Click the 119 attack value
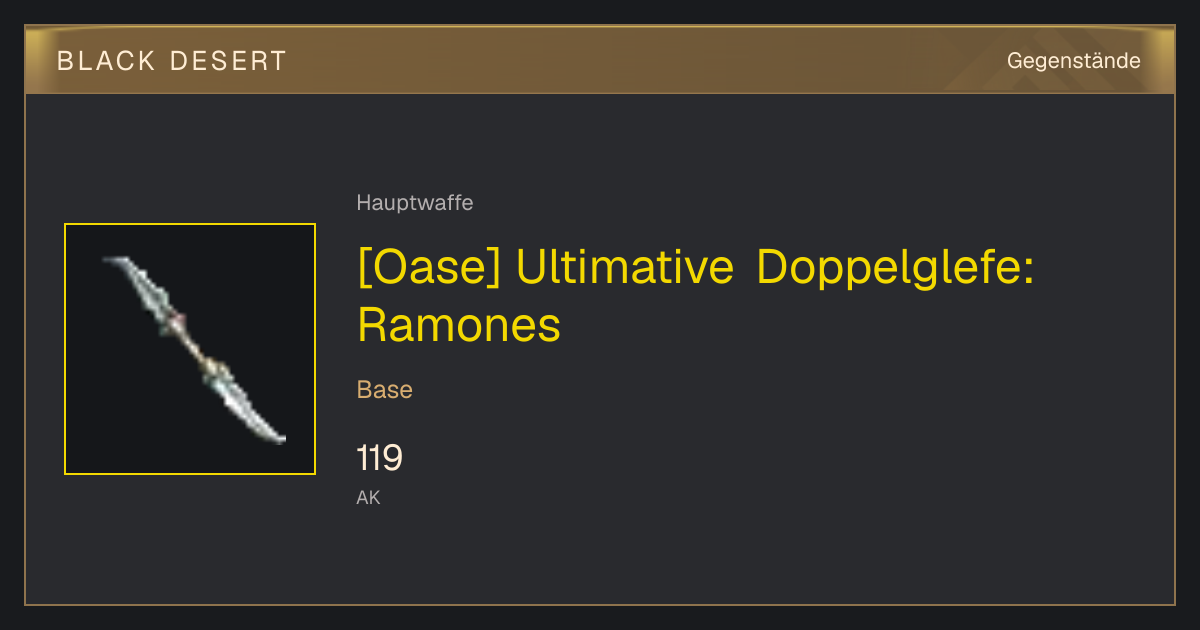1200x630 pixels. (x=379, y=458)
